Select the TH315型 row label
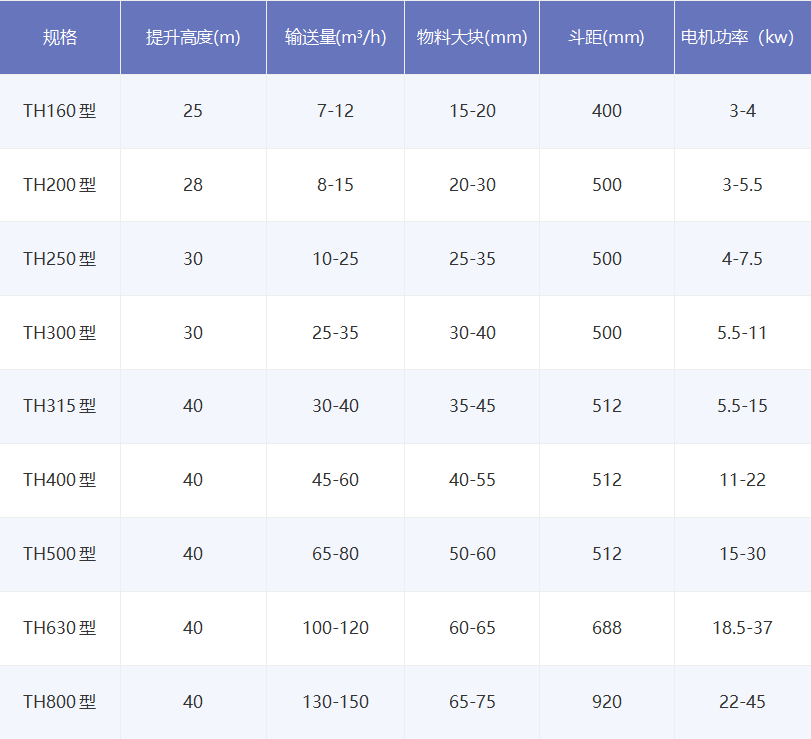Image resolution: width=811 pixels, height=739 pixels. [60, 407]
